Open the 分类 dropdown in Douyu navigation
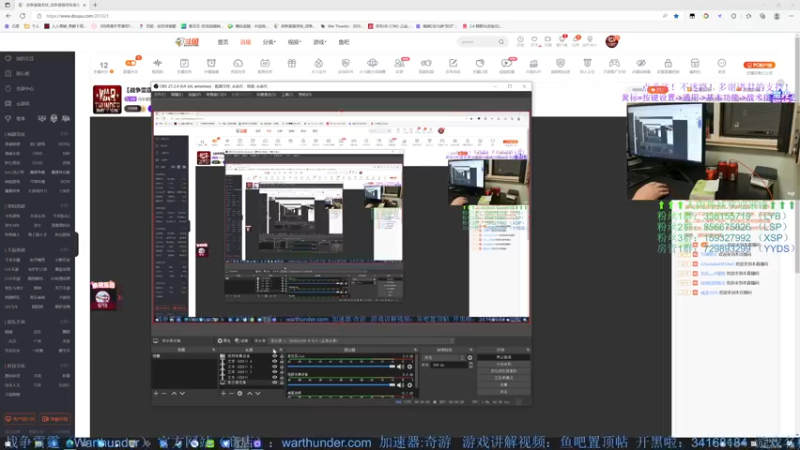Viewport: 800px width, 450px height. (269, 42)
